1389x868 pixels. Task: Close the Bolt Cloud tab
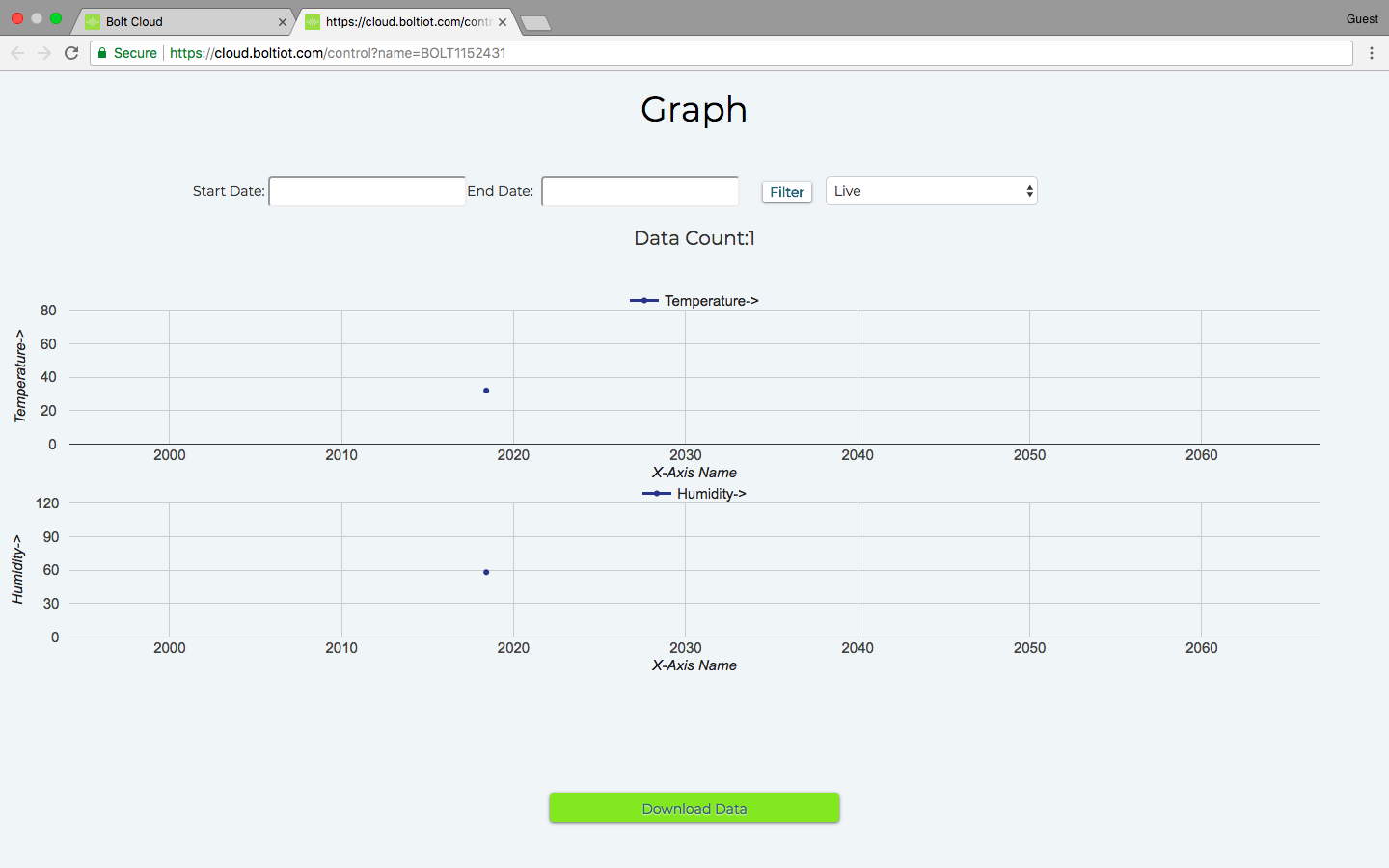282,22
